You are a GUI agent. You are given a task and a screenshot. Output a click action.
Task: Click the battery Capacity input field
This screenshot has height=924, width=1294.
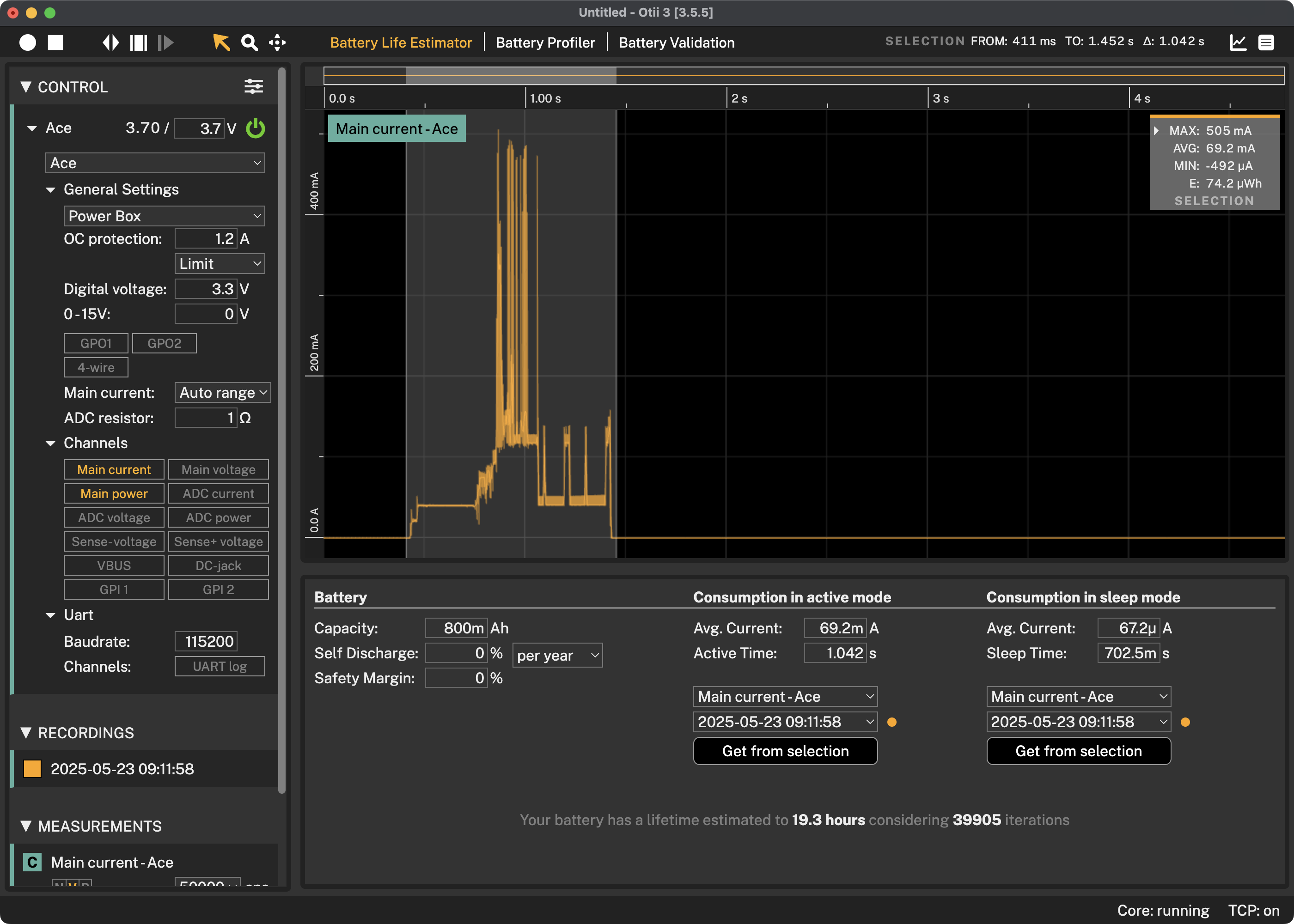pos(457,628)
